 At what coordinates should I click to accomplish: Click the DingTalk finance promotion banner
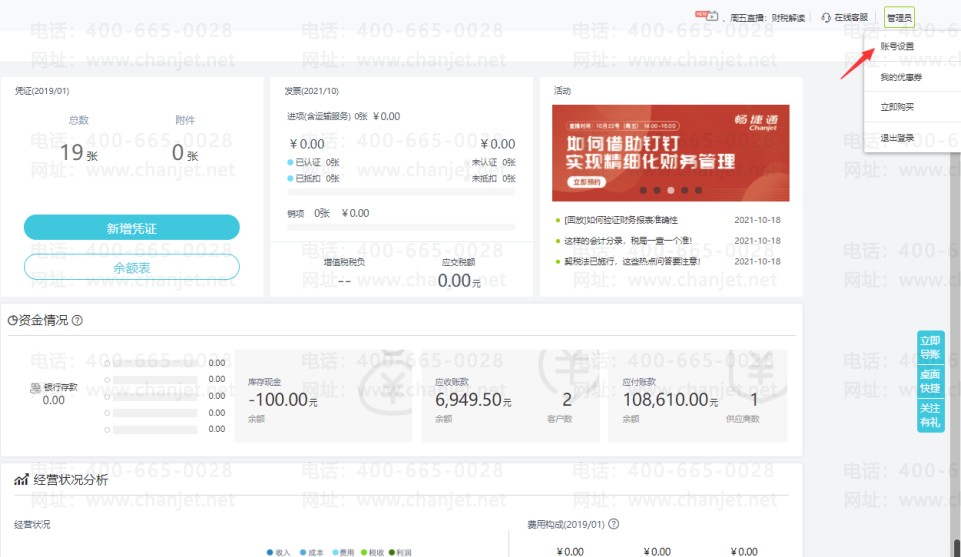coord(670,153)
